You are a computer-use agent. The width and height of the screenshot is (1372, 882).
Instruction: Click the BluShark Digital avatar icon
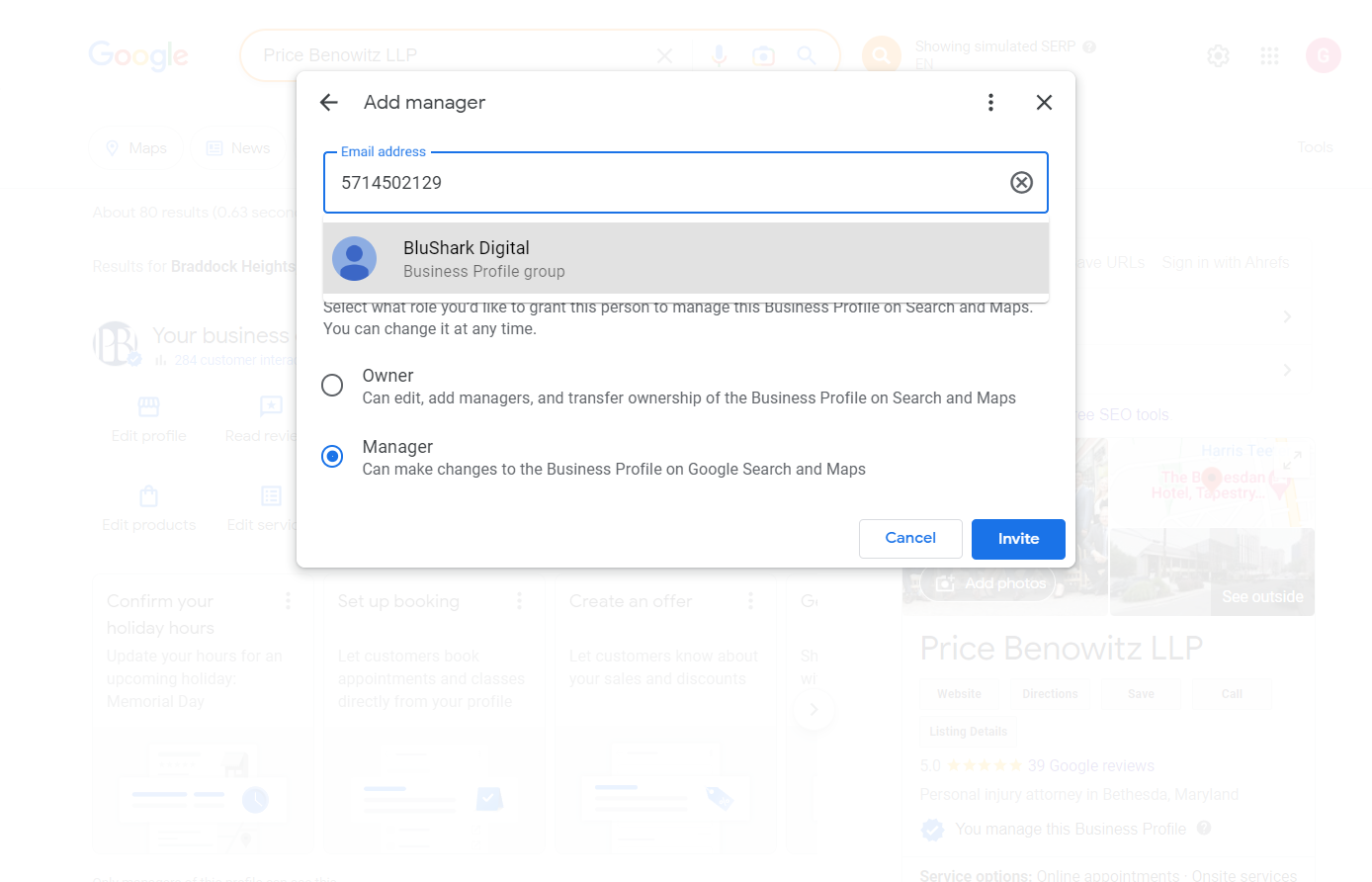click(354, 259)
